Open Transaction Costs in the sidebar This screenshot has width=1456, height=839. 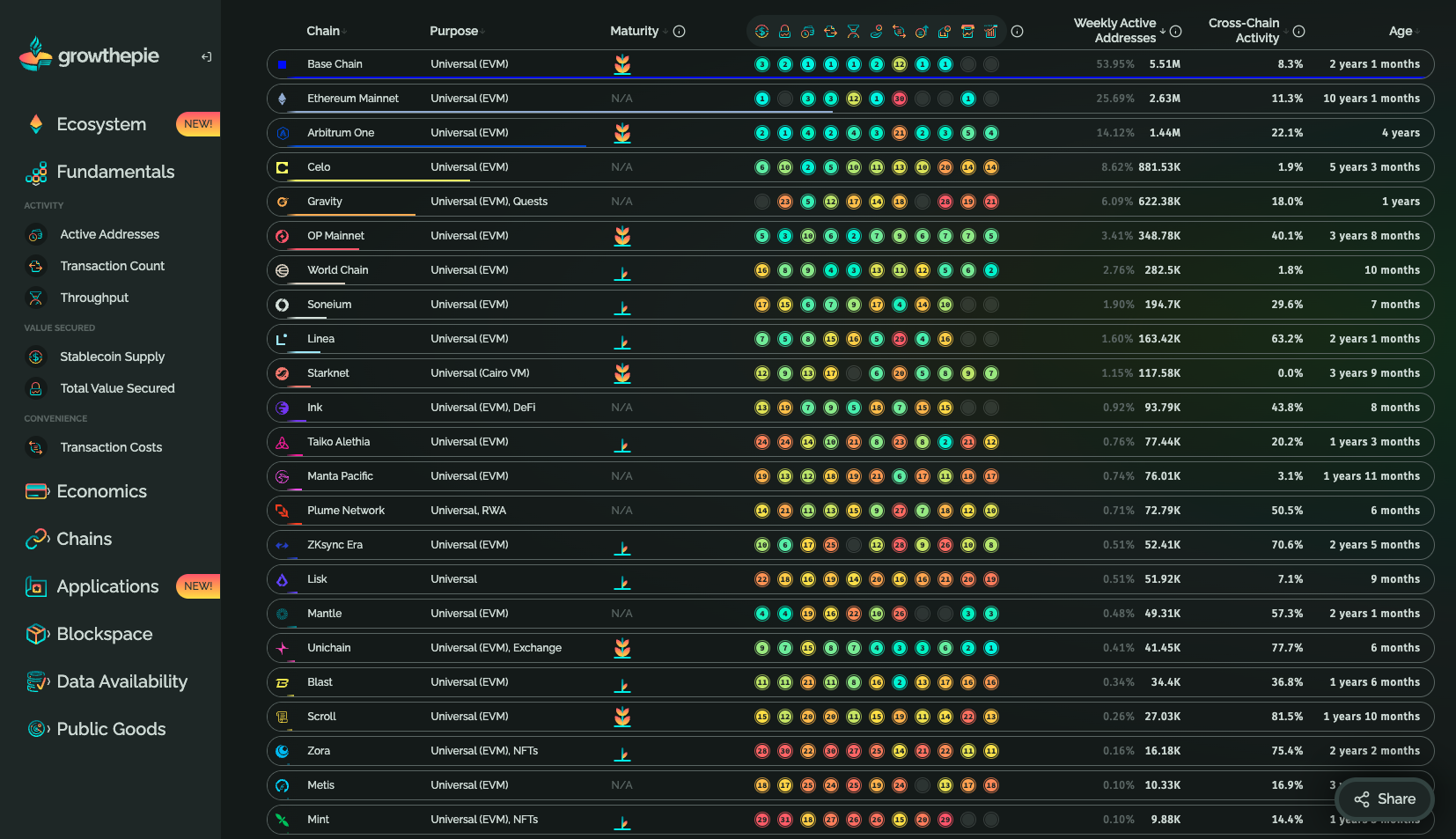coord(111,447)
